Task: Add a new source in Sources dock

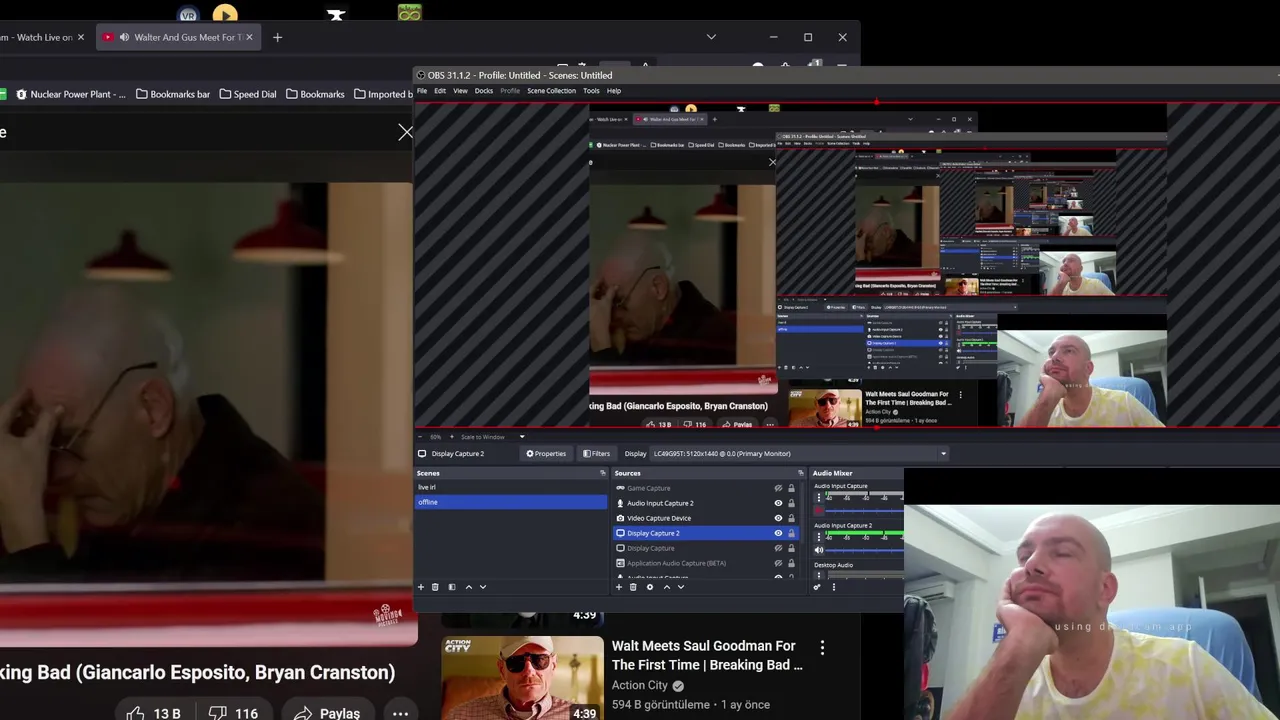Action: (x=619, y=587)
